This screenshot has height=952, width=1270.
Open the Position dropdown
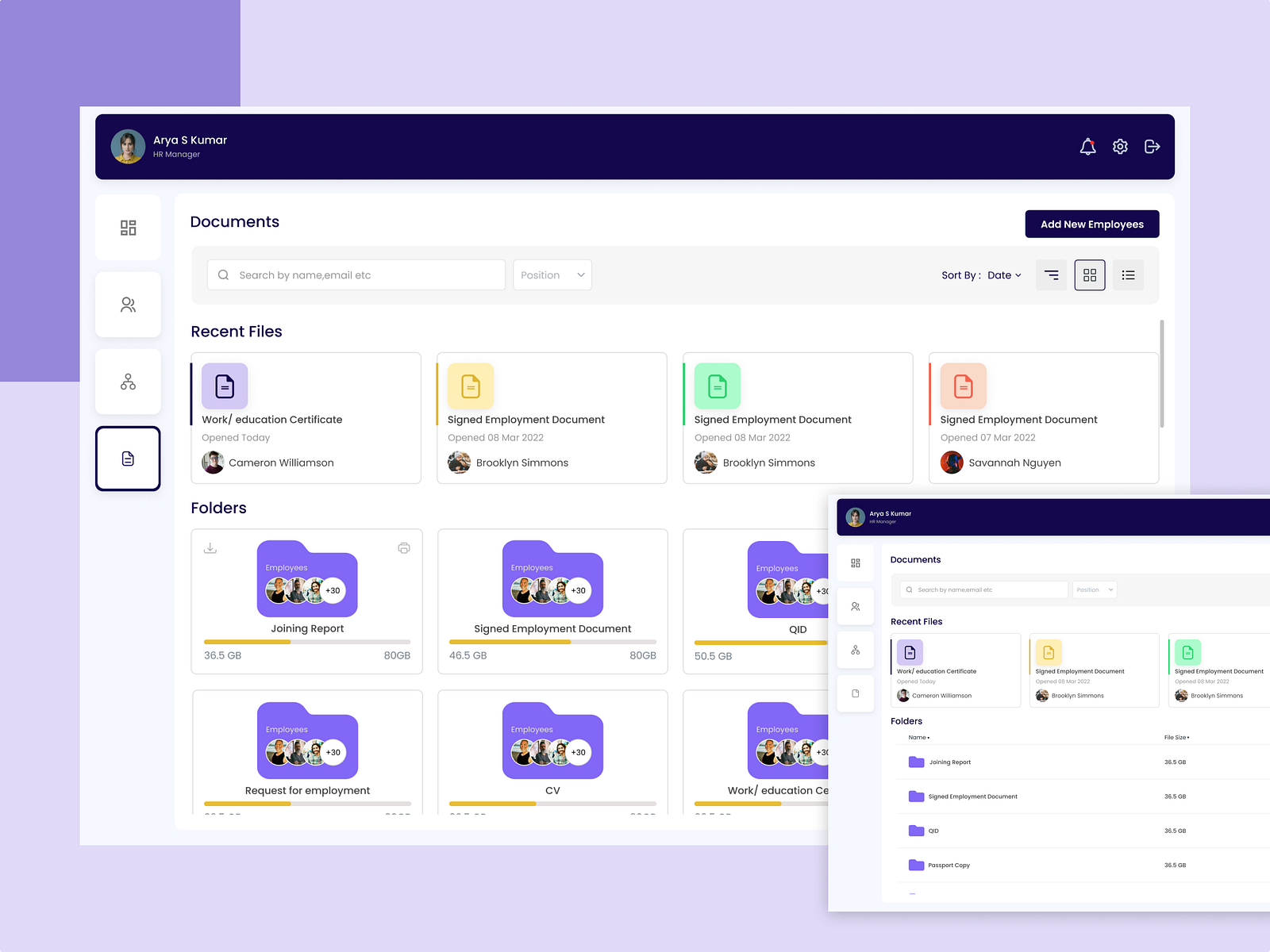click(x=552, y=275)
